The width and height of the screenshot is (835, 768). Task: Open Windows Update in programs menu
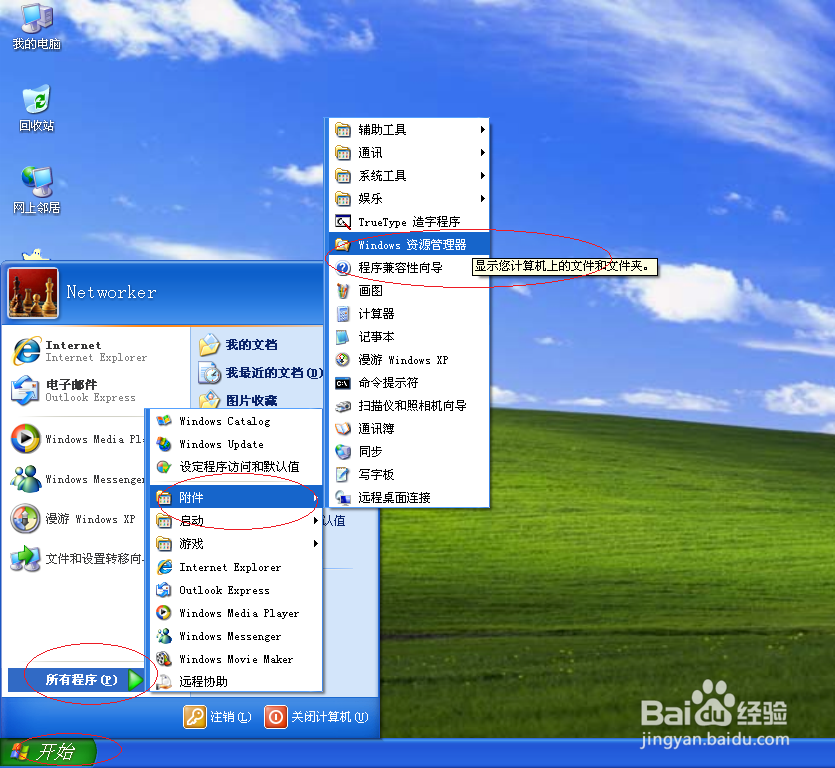[236, 444]
